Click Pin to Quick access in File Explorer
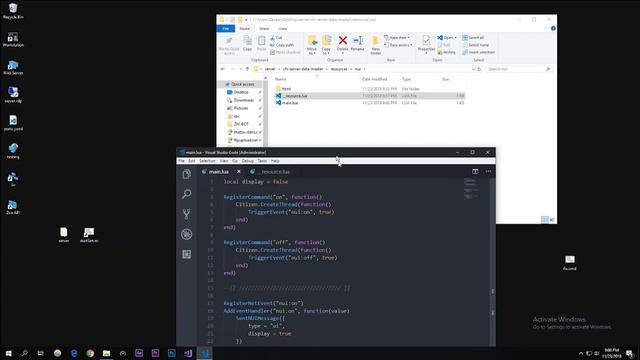The width and height of the screenshot is (640, 360). click(229, 45)
